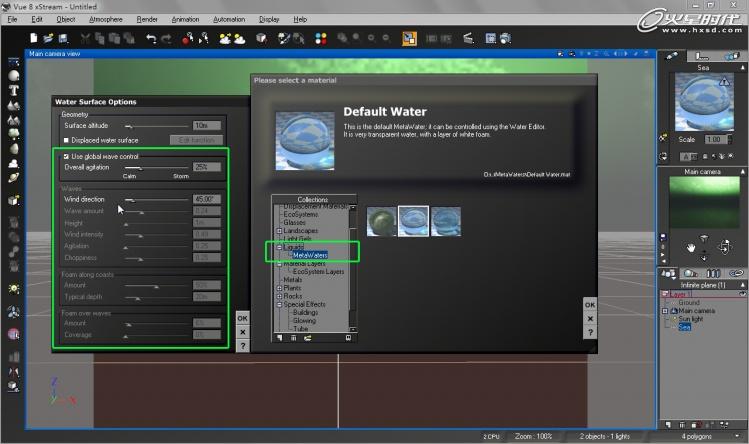Uncheck Use global wave control

[66, 156]
